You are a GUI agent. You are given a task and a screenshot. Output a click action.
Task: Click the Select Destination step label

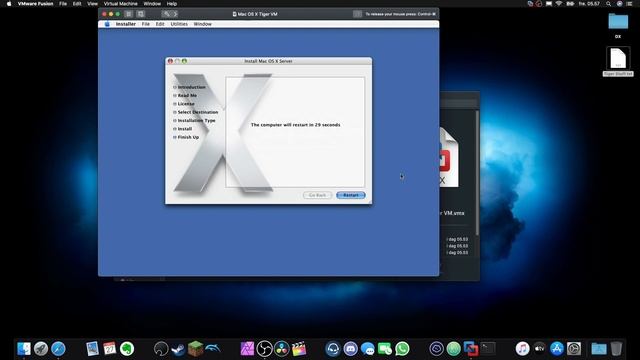pyautogui.click(x=198, y=112)
